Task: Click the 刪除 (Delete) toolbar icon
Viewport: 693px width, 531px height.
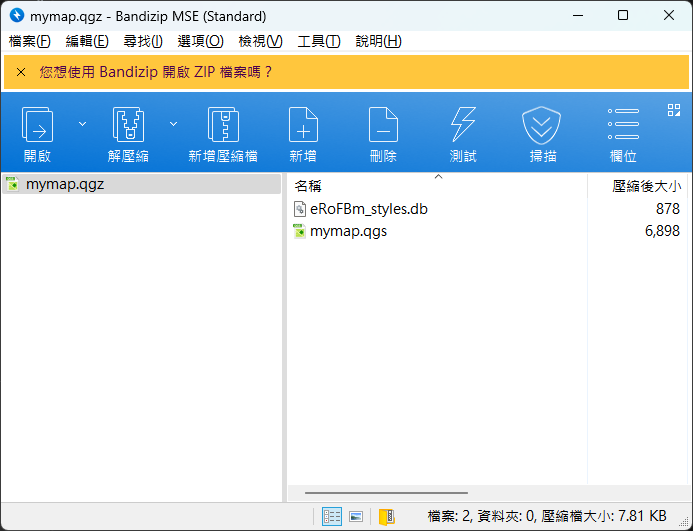Action: pos(383,127)
